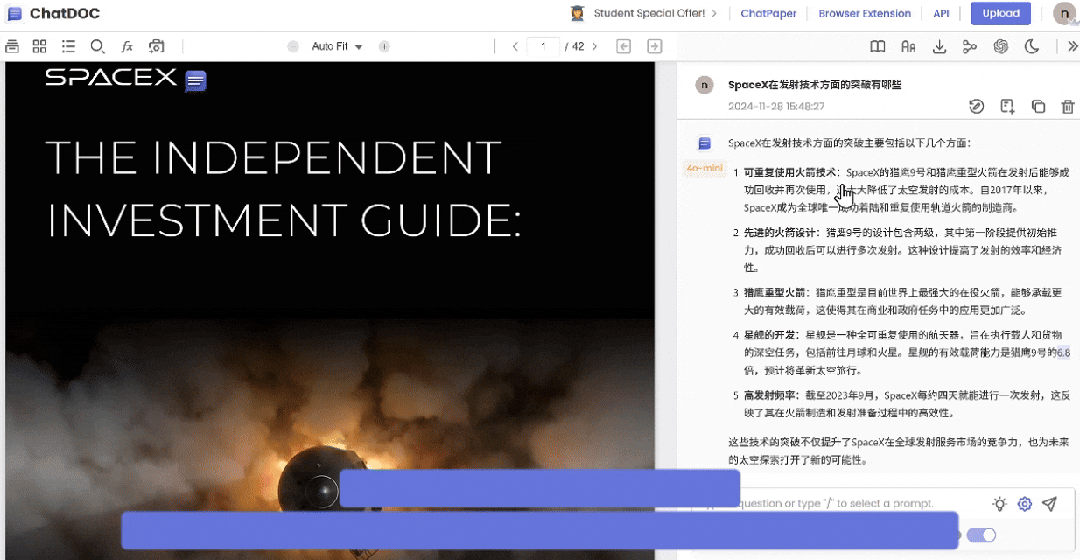Screen dimensions: 1080x560
Task: Open the Auto Fit zoom dropdown
Action: (336, 46)
